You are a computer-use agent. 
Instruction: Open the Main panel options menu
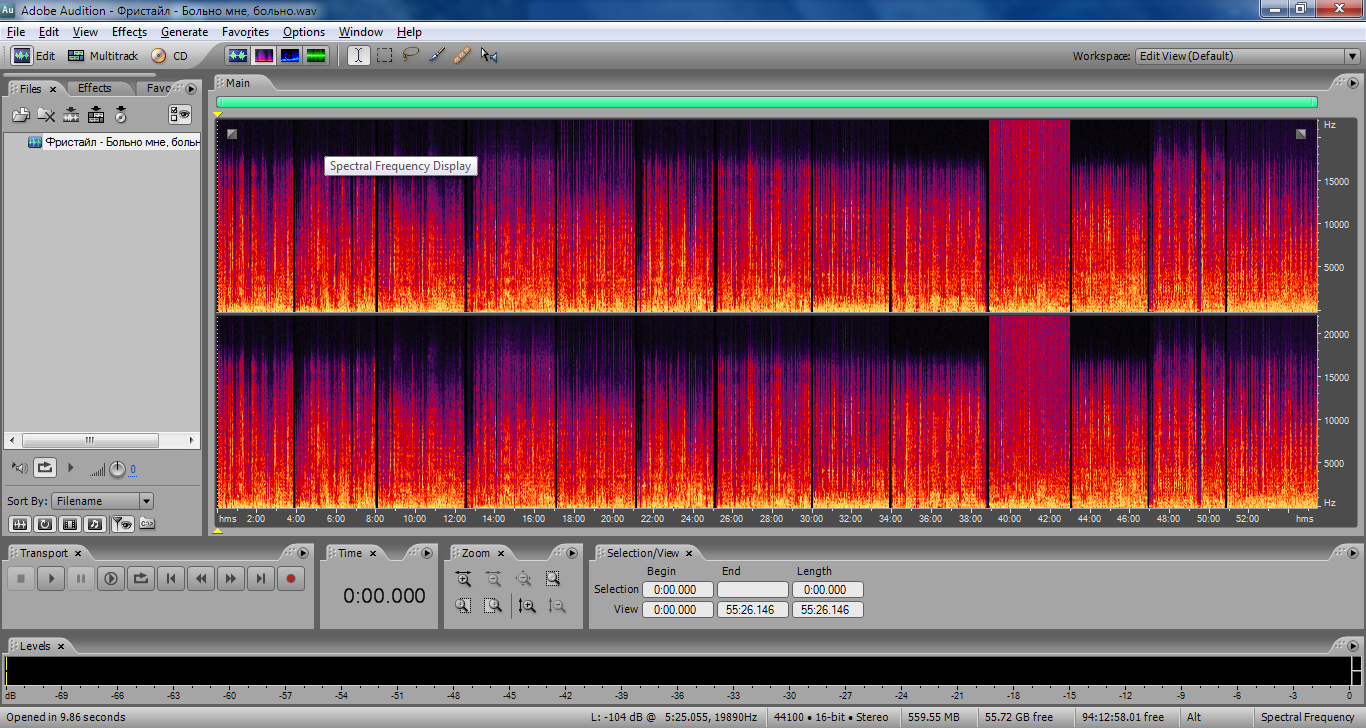point(1353,82)
